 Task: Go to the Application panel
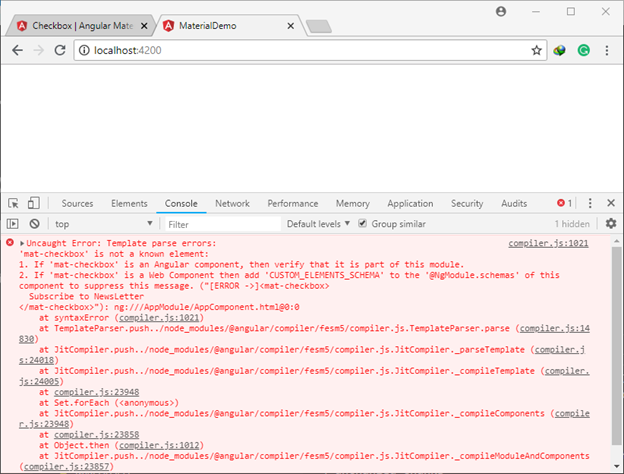[410, 203]
